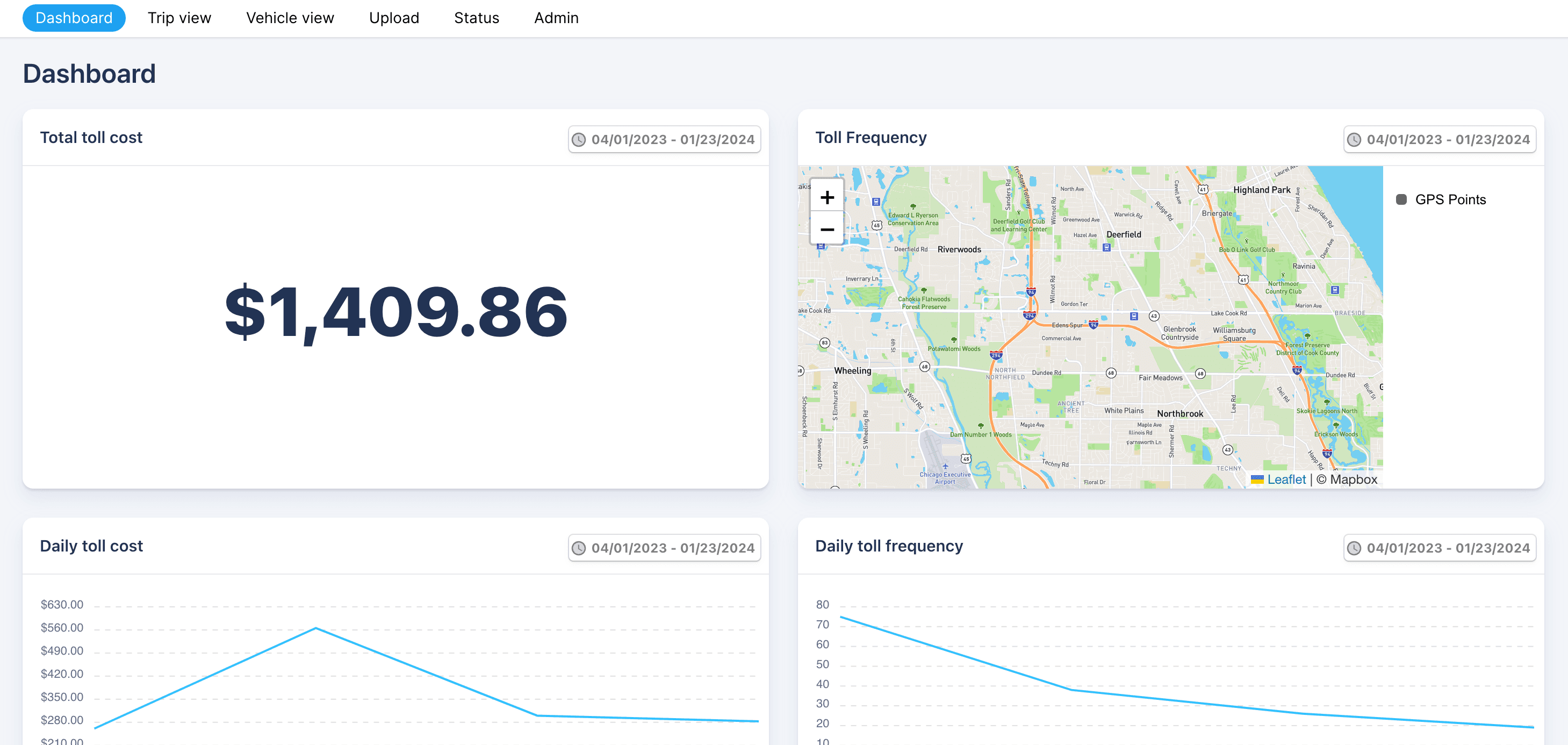Open the Admin tab

coord(556,18)
